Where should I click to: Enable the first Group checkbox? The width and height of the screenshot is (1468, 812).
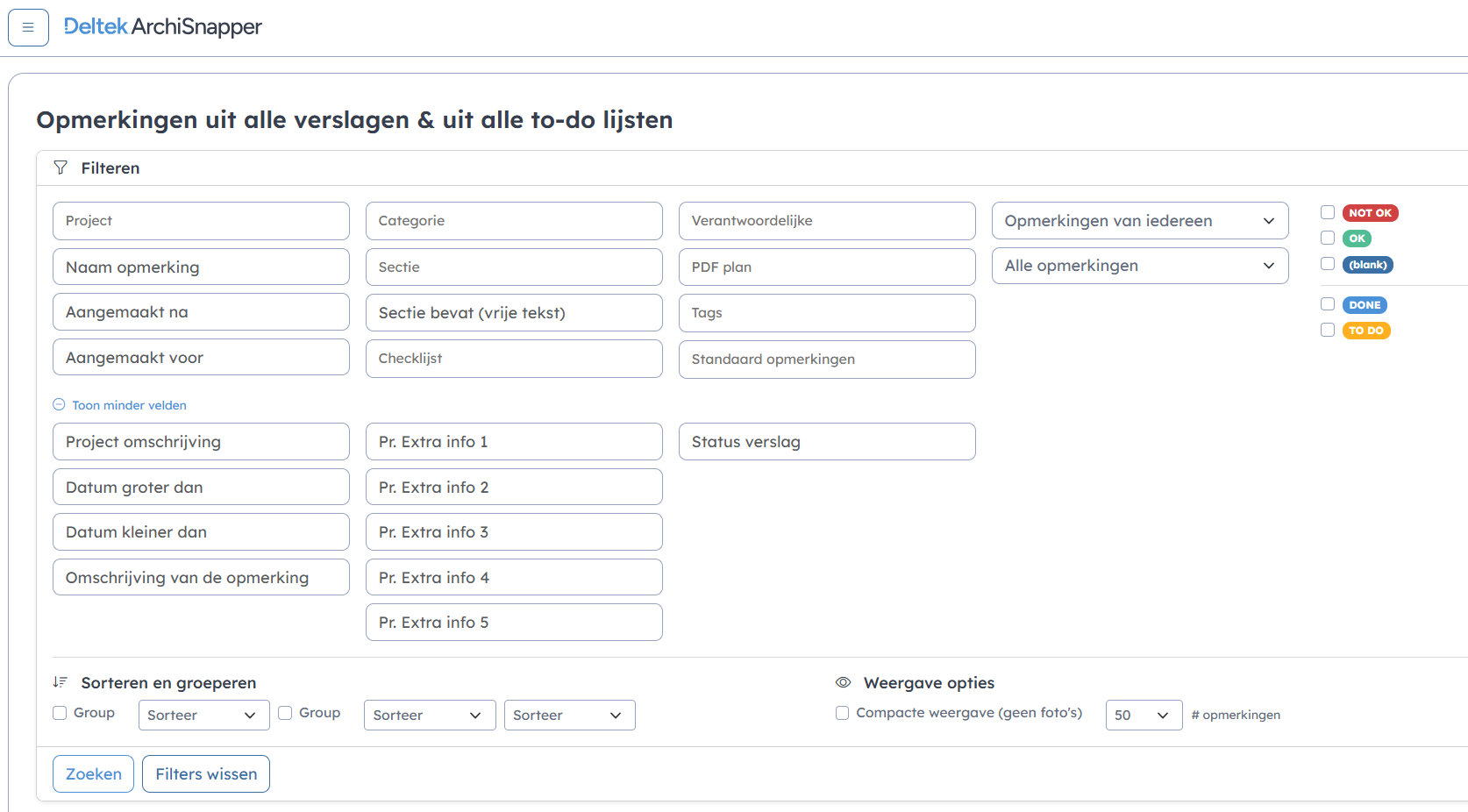pyautogui.click(x=60, y=713)
